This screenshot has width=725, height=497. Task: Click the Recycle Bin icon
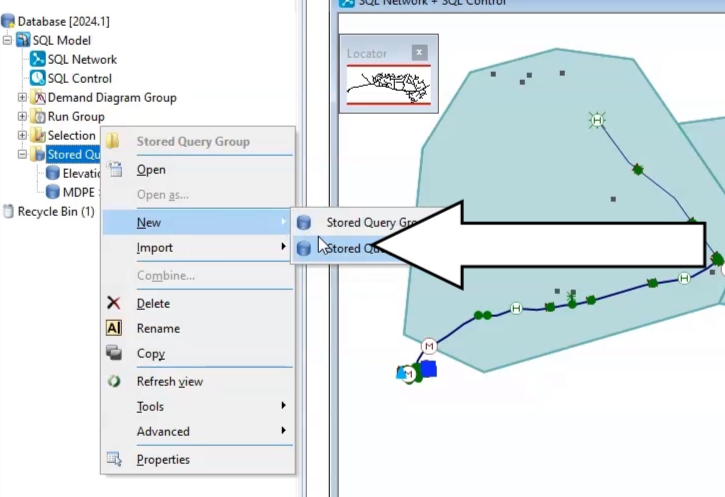8,211
